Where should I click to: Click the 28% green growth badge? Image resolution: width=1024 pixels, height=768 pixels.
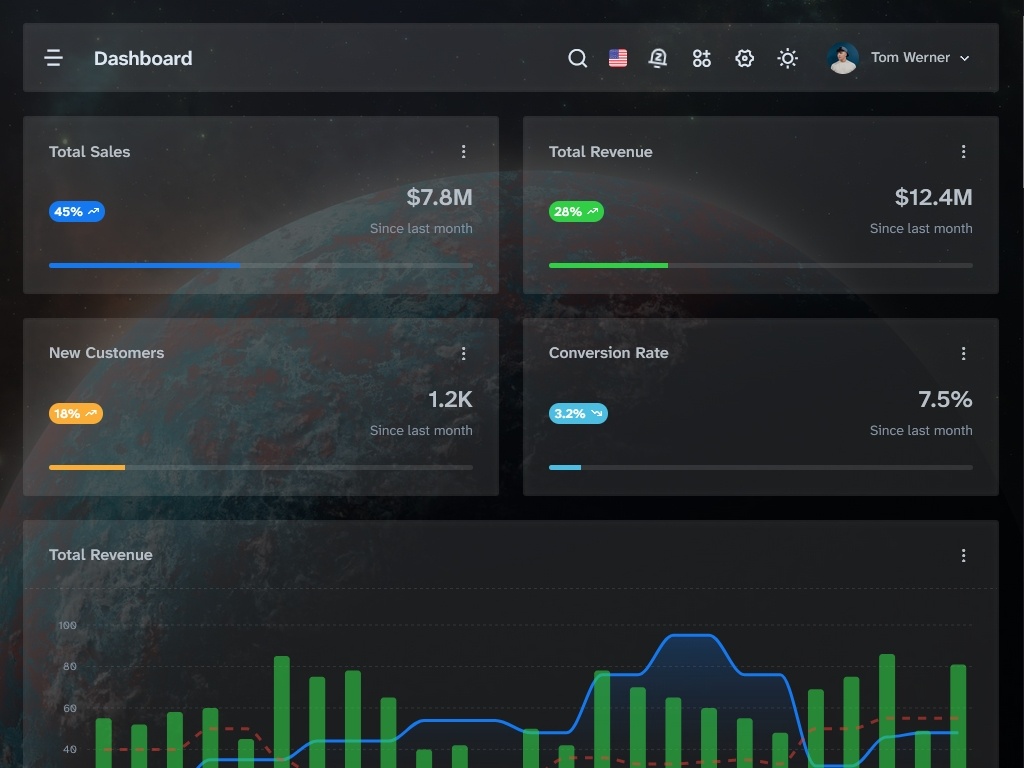click(x=576, y=212)
